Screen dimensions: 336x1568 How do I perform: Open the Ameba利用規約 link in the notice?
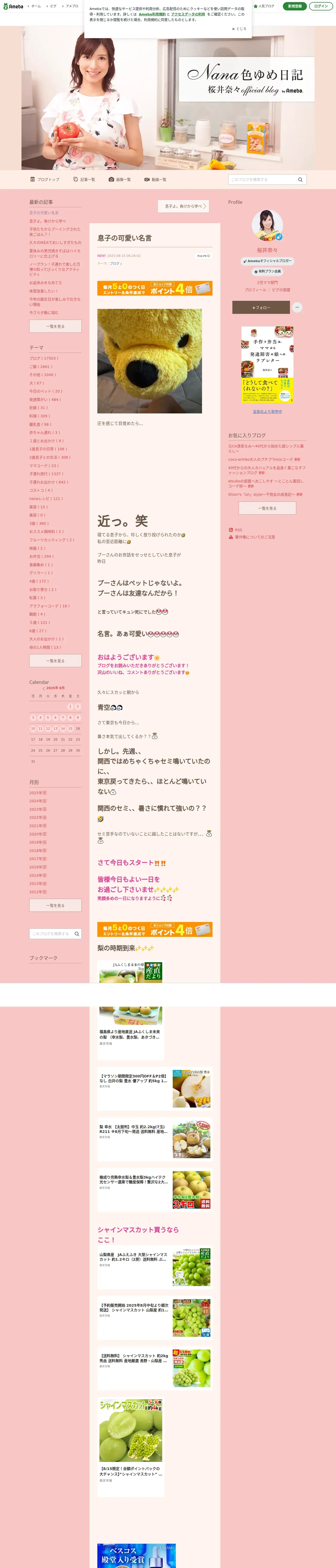tap(152, 14)
